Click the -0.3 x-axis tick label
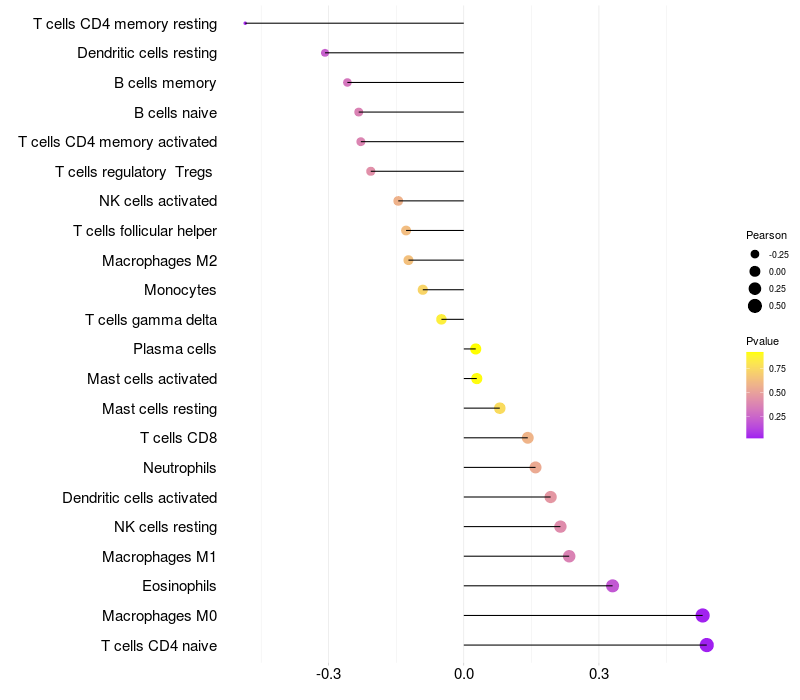 328,674
